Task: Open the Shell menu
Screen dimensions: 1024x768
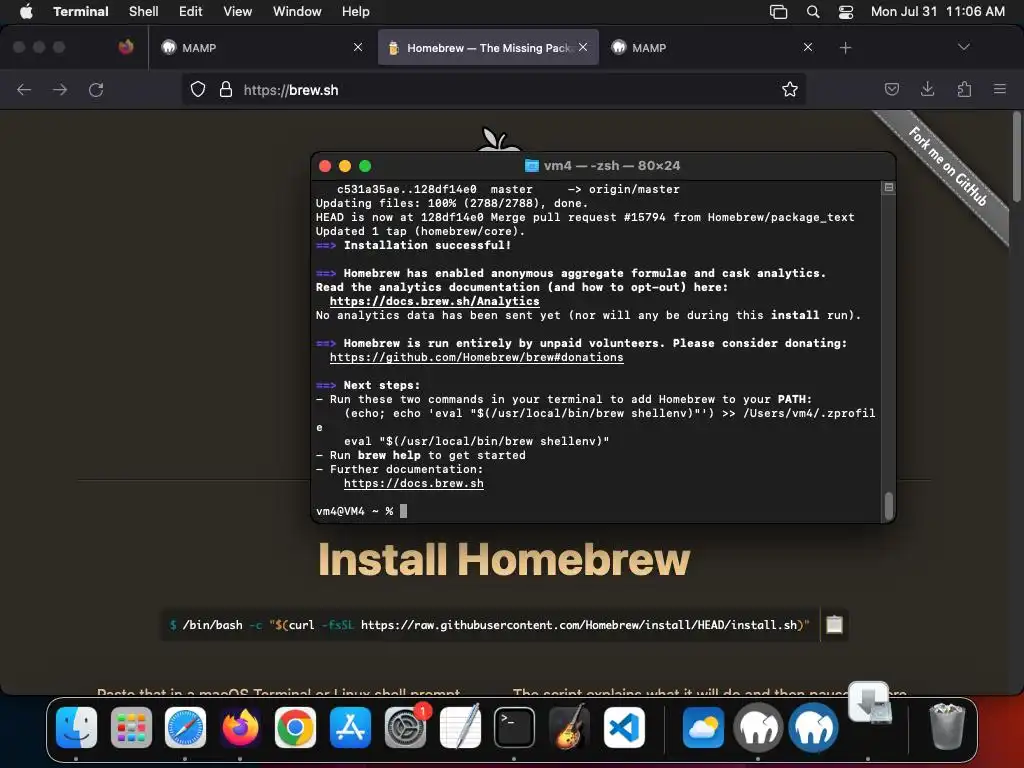Action: pyautogui.click(x=144, y=11)
